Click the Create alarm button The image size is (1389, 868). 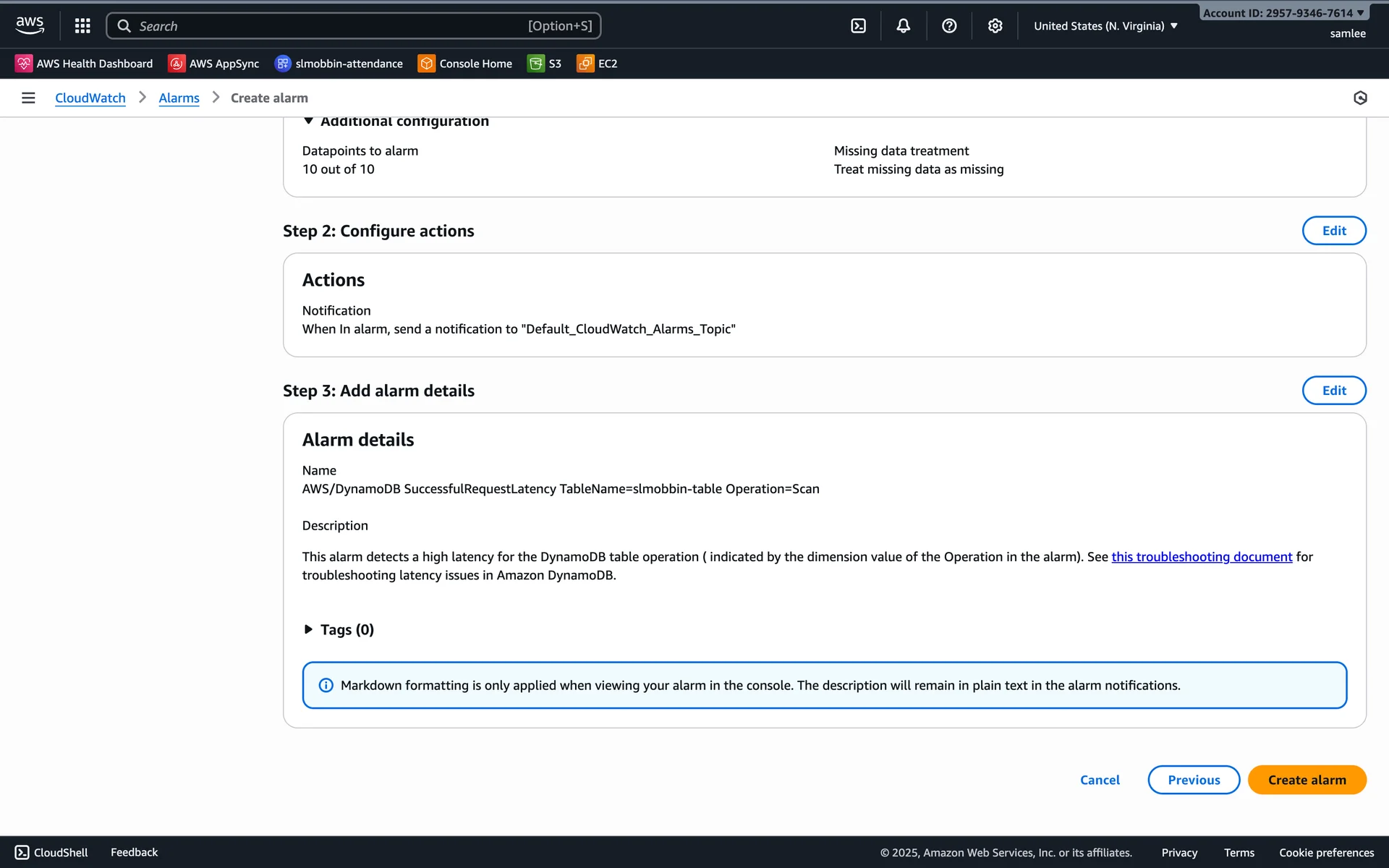pyautogui.click(x=1306, y=780)
